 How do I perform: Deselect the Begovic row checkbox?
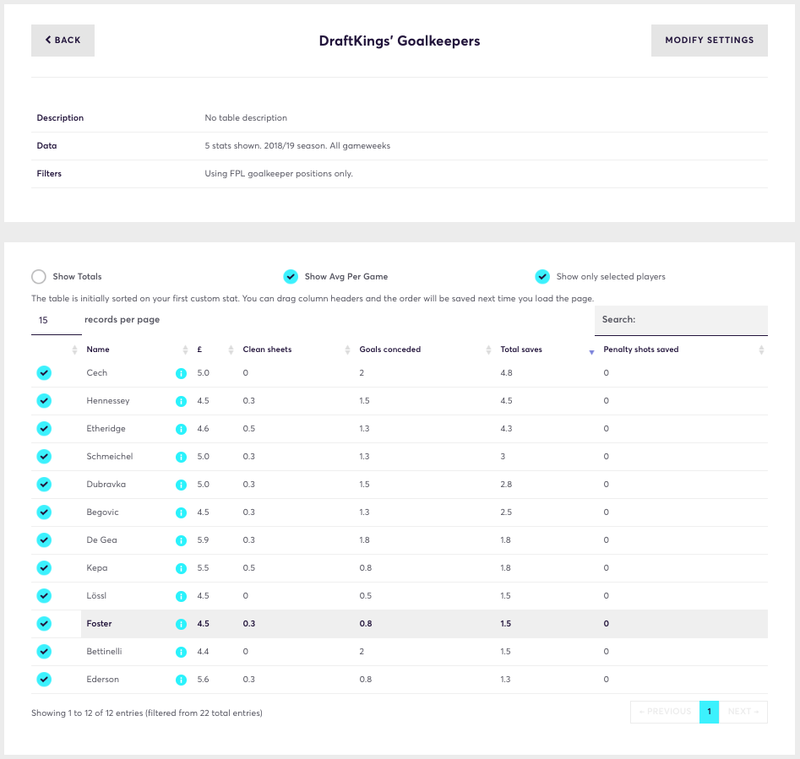pyautogui.click(x=44, y=512)
